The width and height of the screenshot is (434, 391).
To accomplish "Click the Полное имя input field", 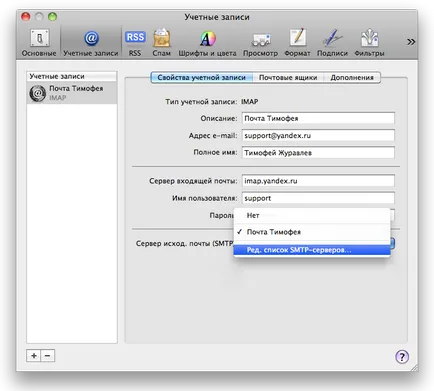I will pos(318,153).
